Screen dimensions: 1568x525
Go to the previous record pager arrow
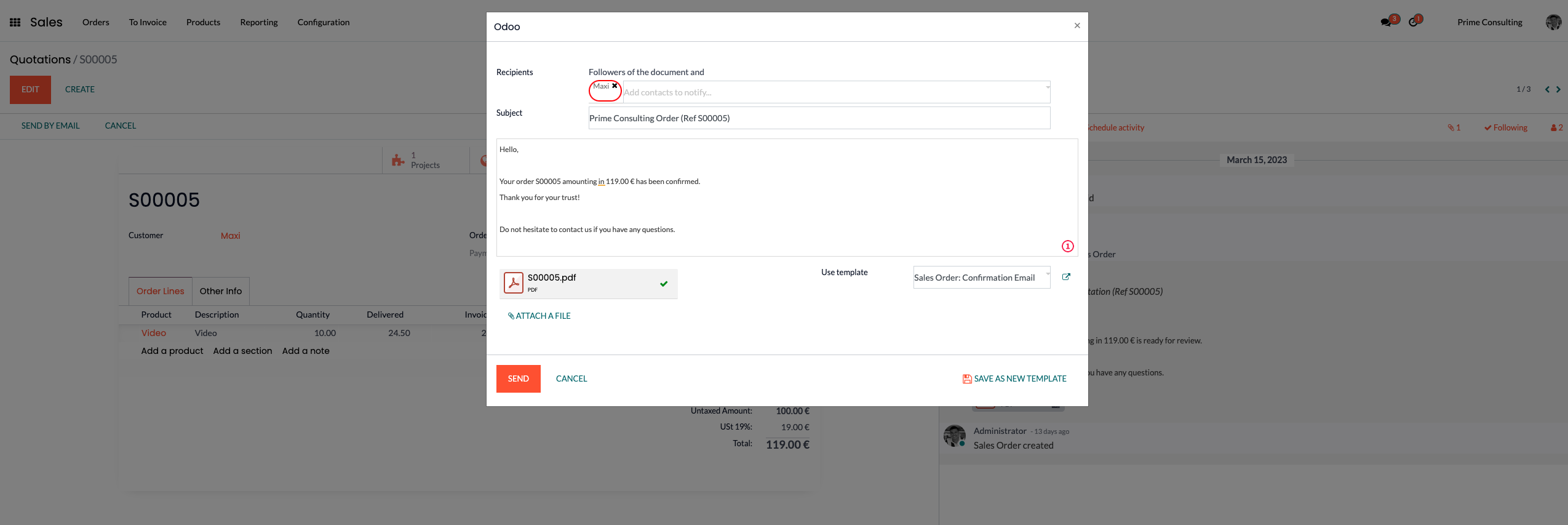click(x=1547, y=89)
